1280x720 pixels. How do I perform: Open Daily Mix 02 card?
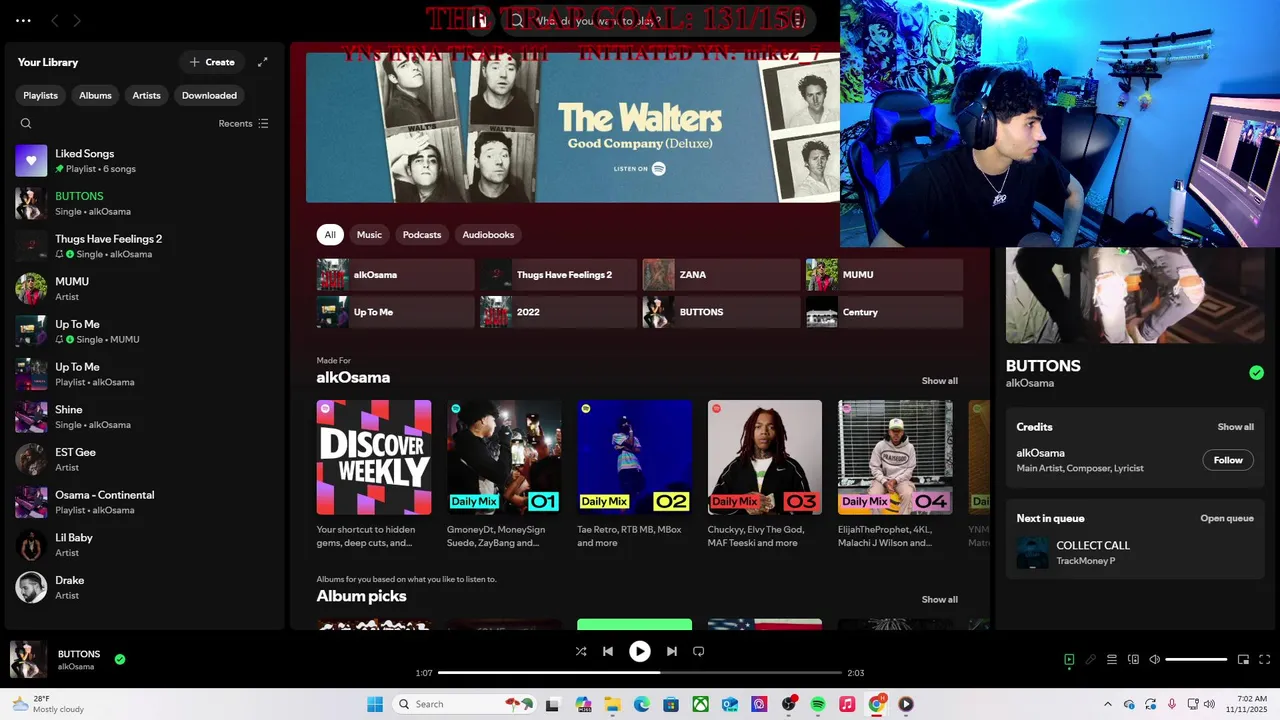click(634, 474)
